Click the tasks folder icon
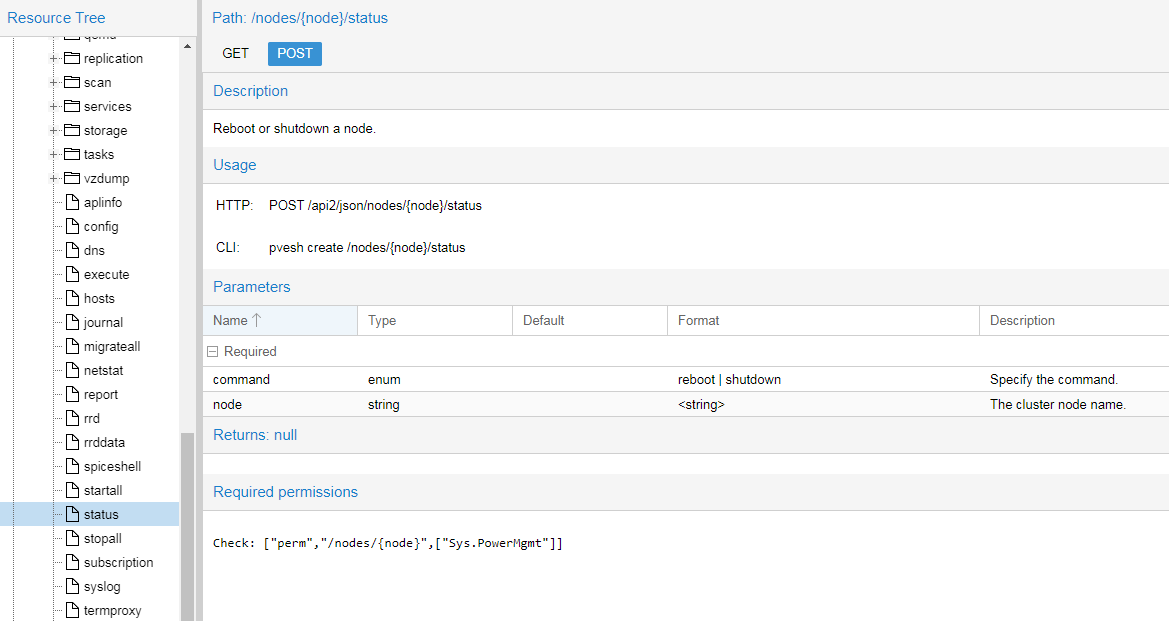 [72, 154]
